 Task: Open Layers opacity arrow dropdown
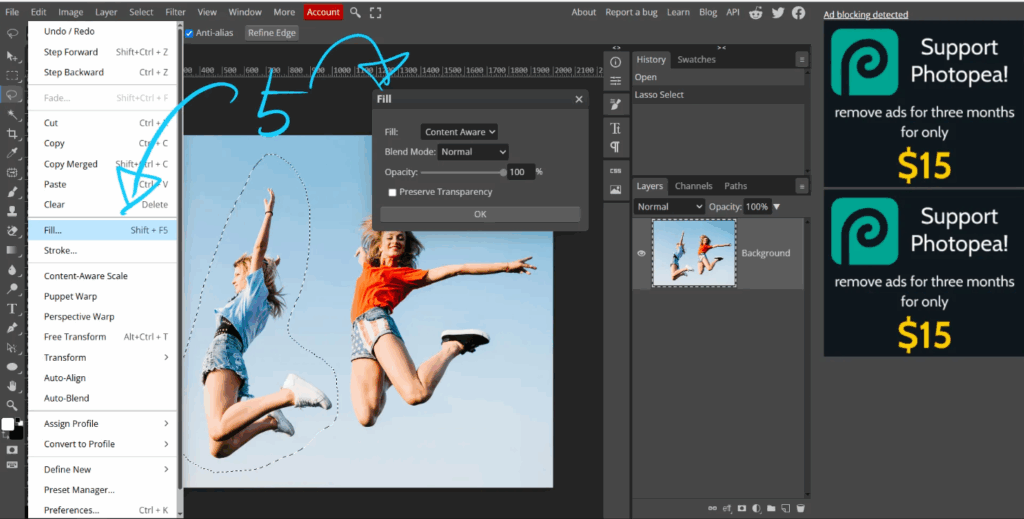(776, 206)
